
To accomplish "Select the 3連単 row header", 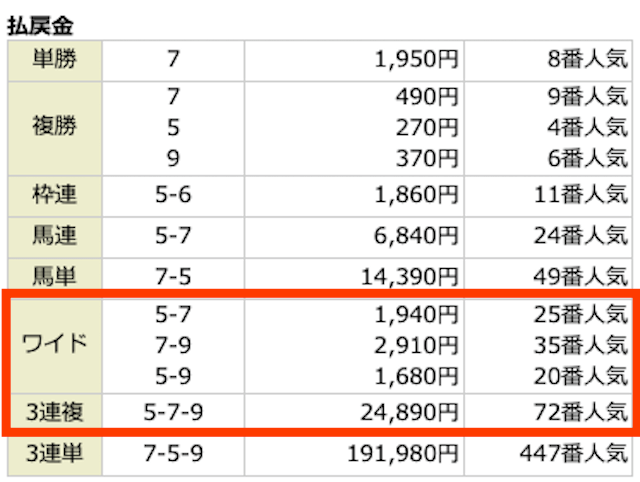I will (x=55, y=455).
